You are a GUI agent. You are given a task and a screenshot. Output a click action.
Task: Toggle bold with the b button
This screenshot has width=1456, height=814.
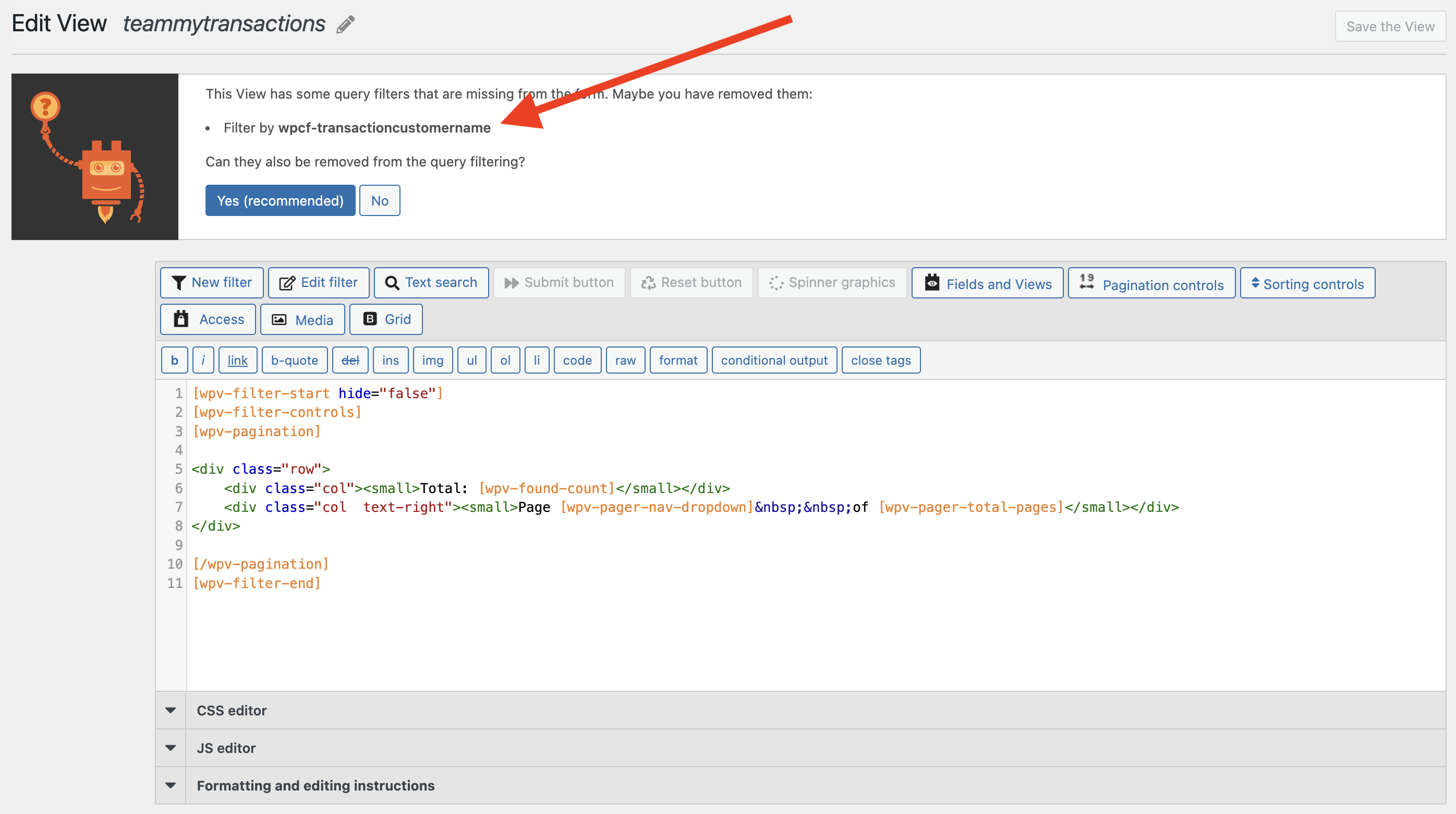point(174,361)
